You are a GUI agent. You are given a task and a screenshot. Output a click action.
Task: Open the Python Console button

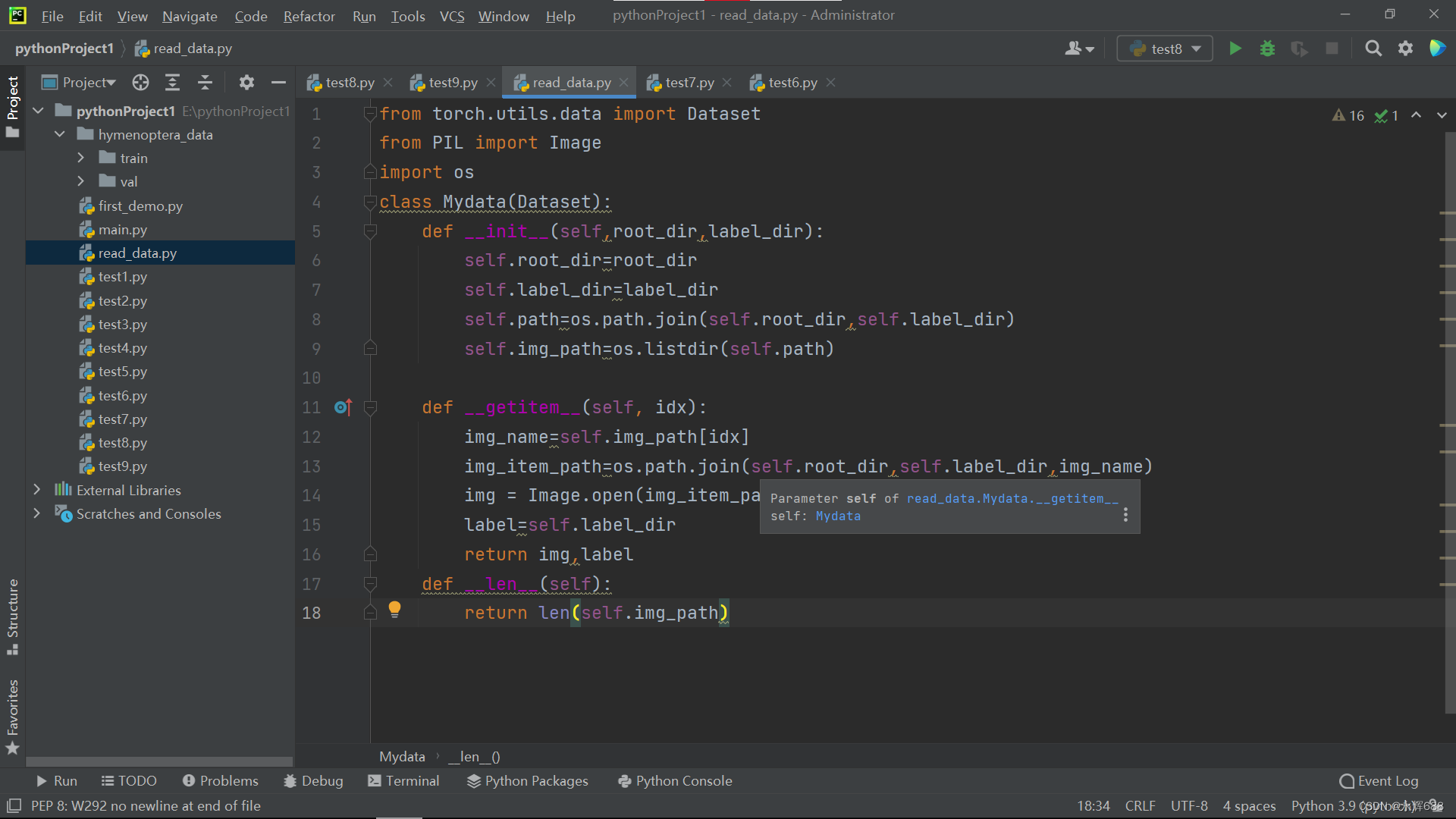tap(675, 780)
